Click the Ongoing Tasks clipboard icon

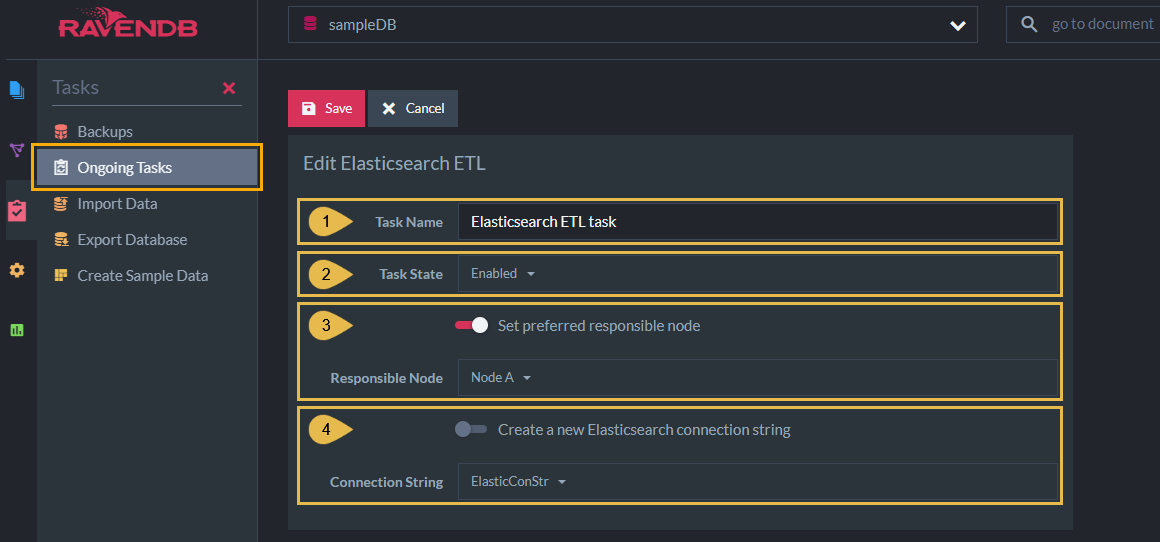pos(61,168)
